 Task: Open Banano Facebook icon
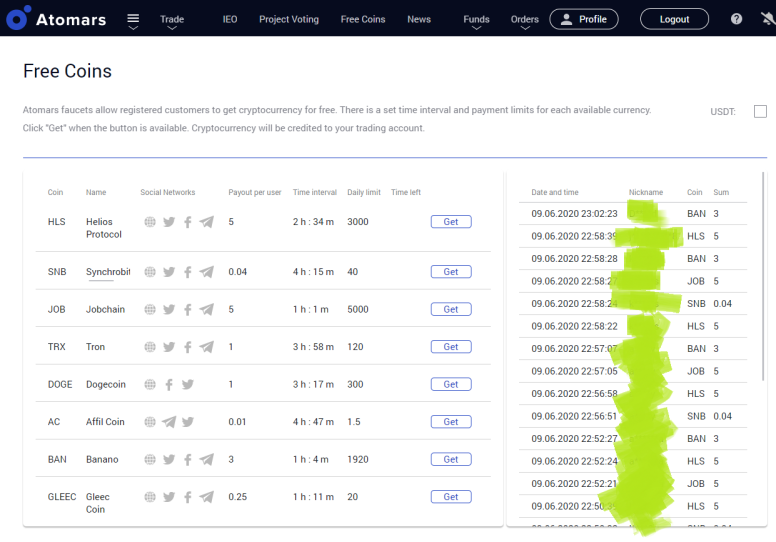coord(188,459)
